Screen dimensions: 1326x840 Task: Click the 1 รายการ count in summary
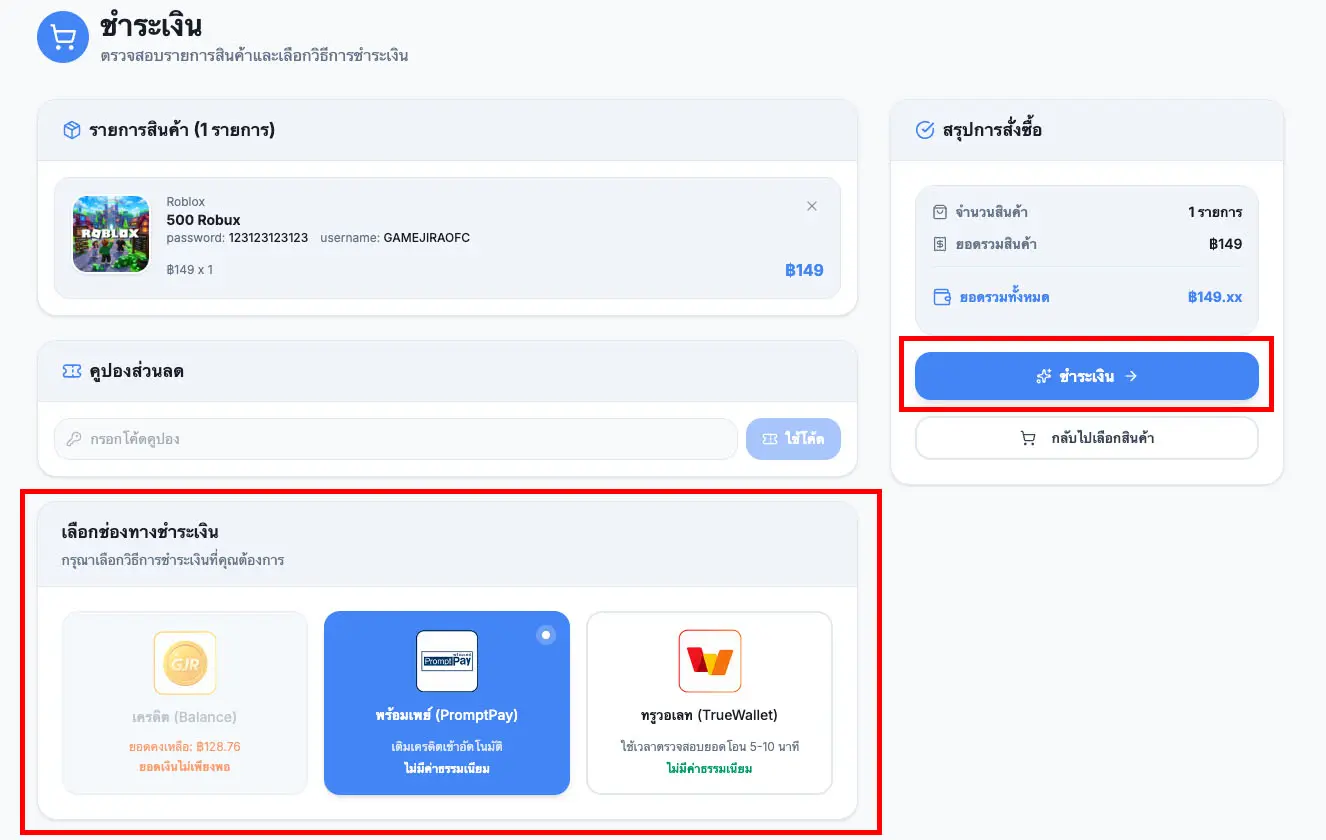1215,212
